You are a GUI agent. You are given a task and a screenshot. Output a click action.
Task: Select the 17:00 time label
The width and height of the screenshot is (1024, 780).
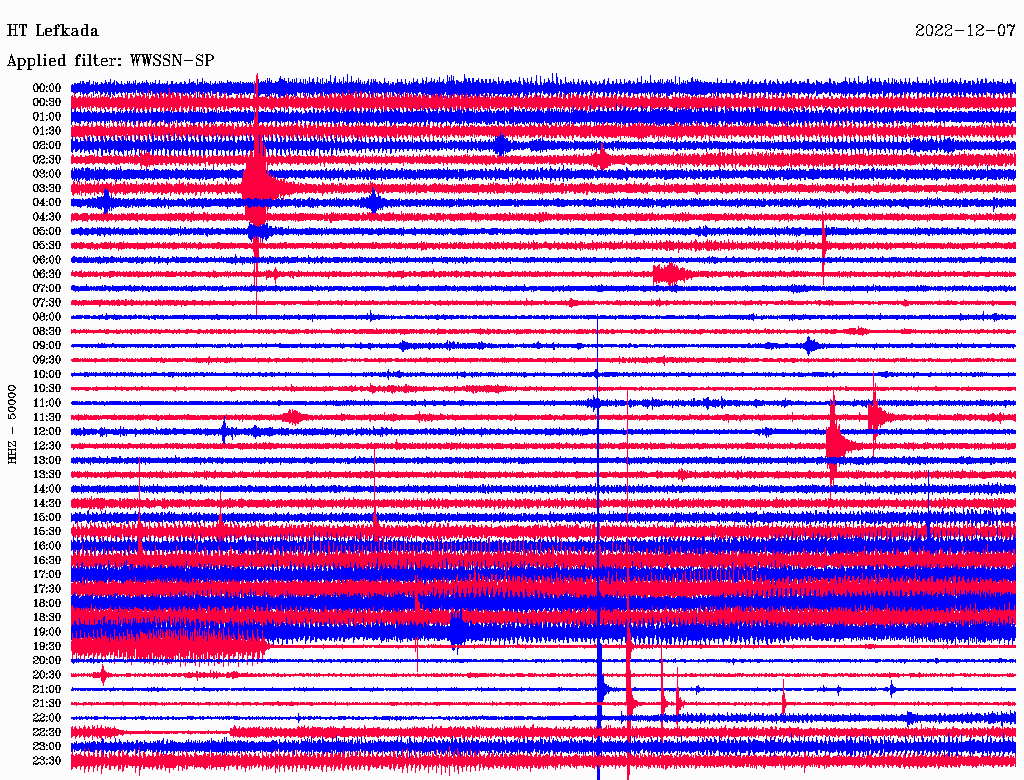click(x=46, y=575)
